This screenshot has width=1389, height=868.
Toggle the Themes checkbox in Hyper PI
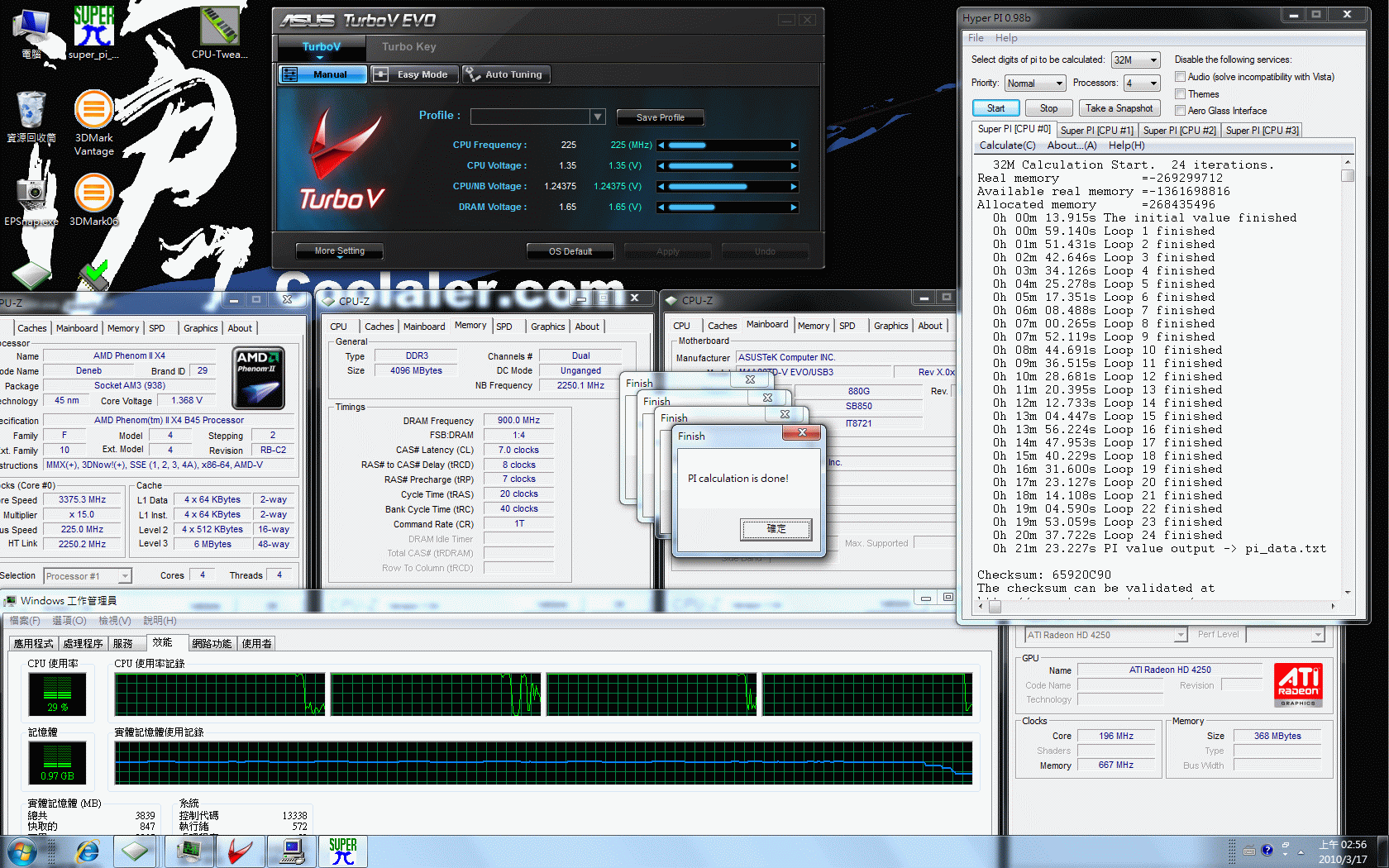pyautogui.click(x=1180, y=94)
